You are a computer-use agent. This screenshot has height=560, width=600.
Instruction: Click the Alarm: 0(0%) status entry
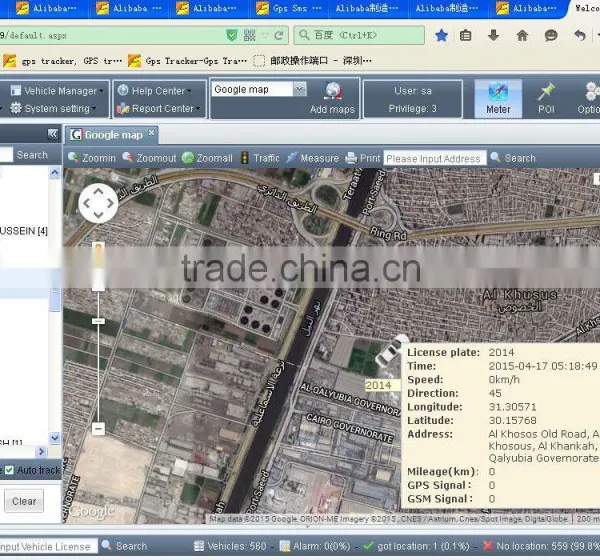315,546
